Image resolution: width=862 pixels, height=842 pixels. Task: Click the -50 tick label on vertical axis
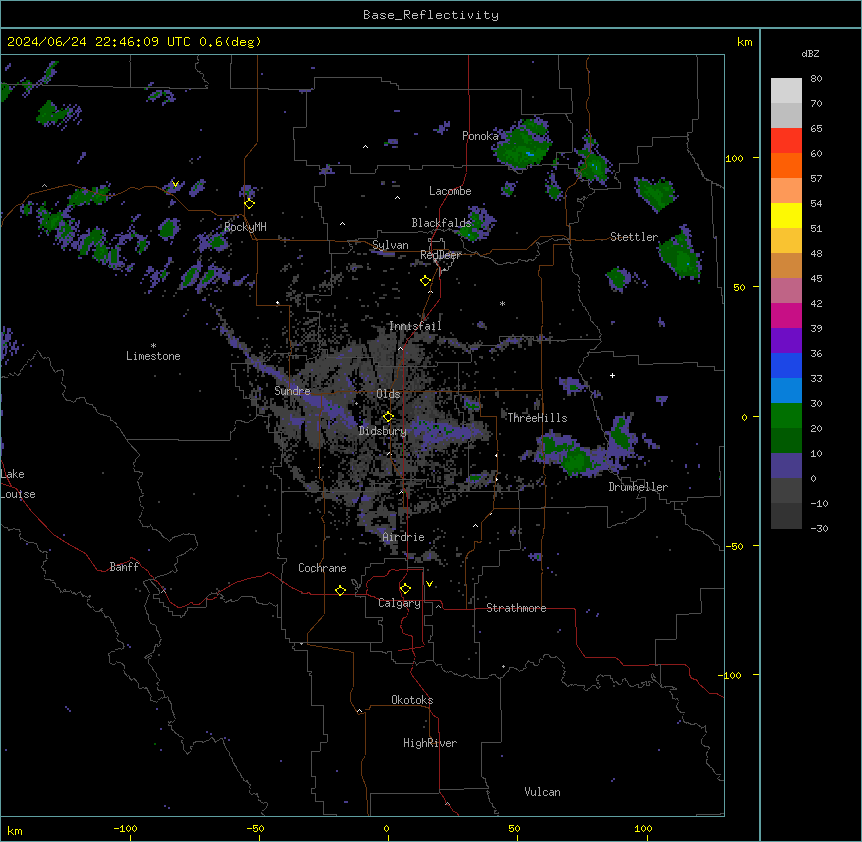[x=734, y=546]
